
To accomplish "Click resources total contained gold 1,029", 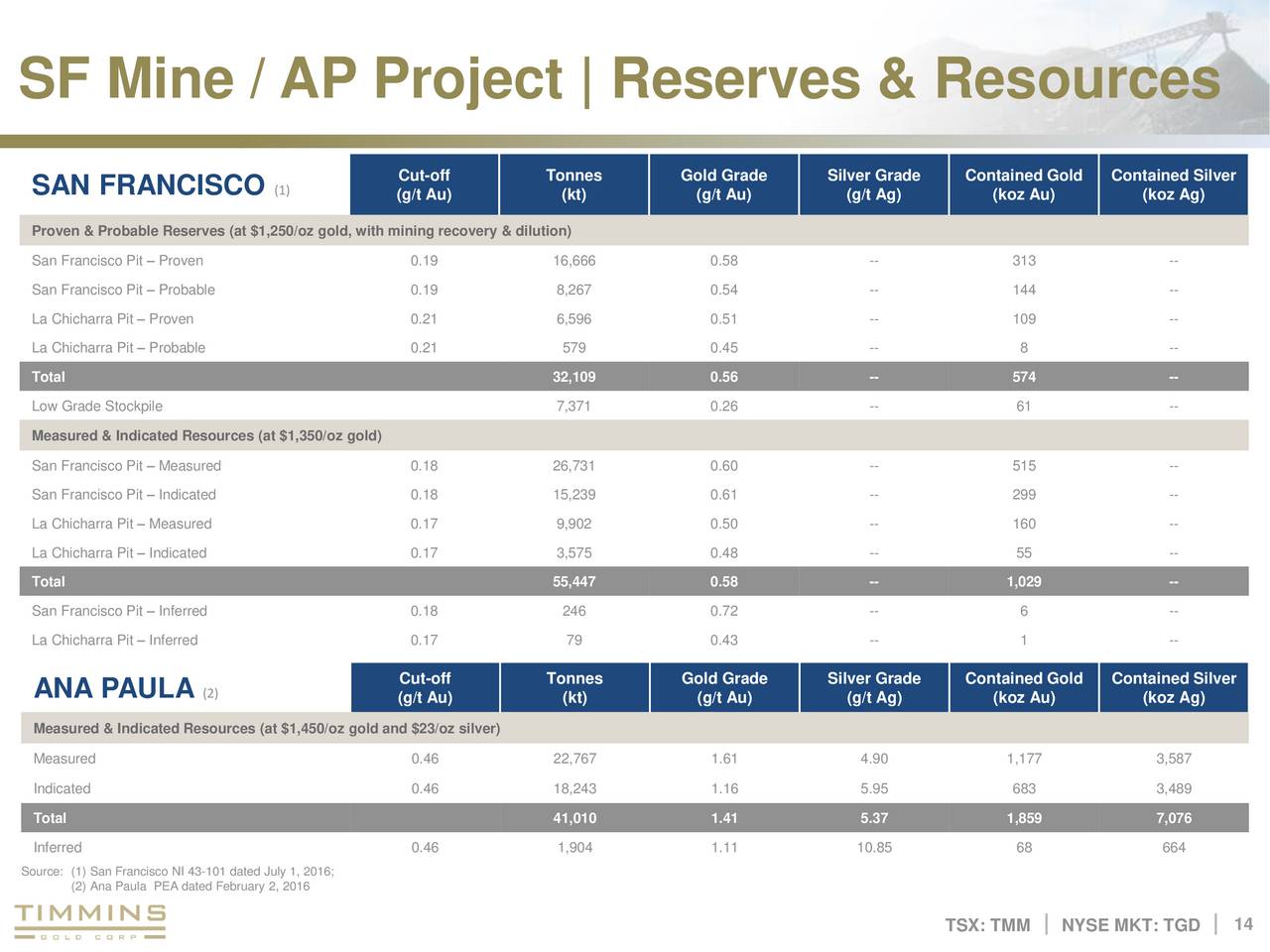I will click(x=1024, y=582).
